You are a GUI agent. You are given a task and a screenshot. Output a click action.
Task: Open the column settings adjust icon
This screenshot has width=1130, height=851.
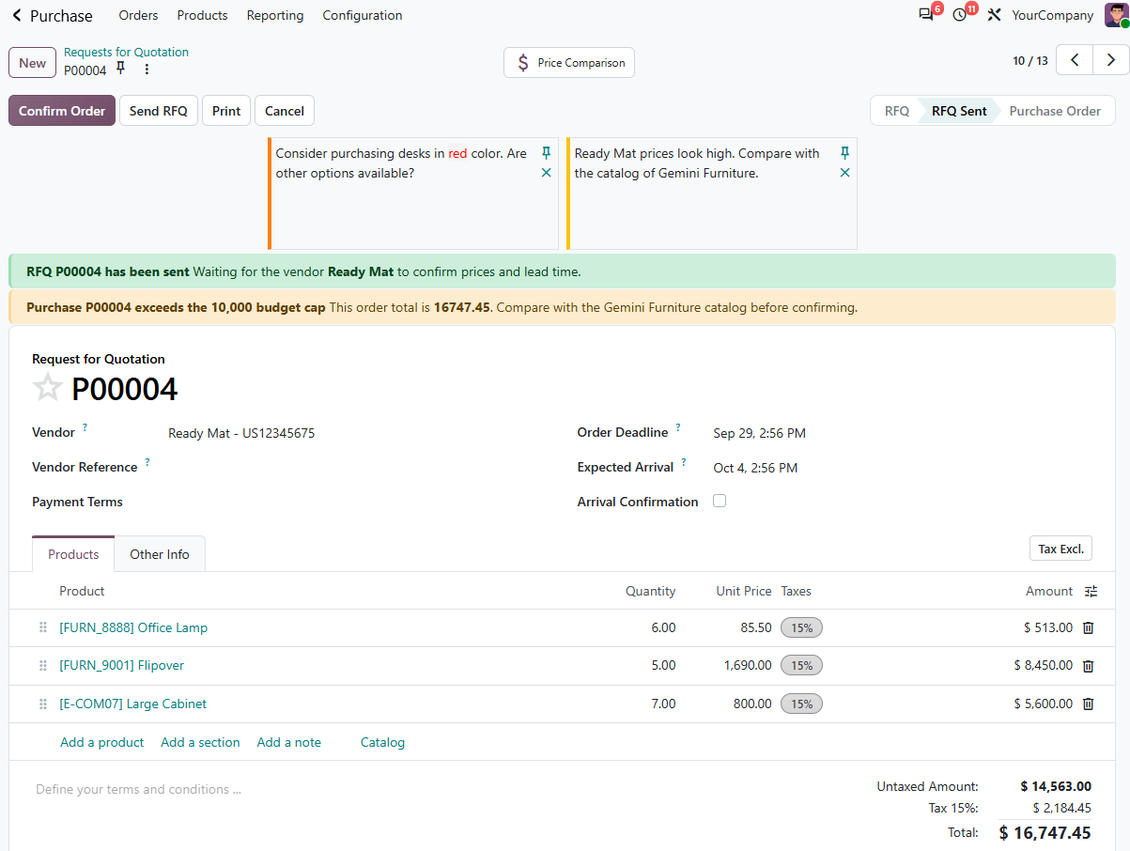point(1091,592)
